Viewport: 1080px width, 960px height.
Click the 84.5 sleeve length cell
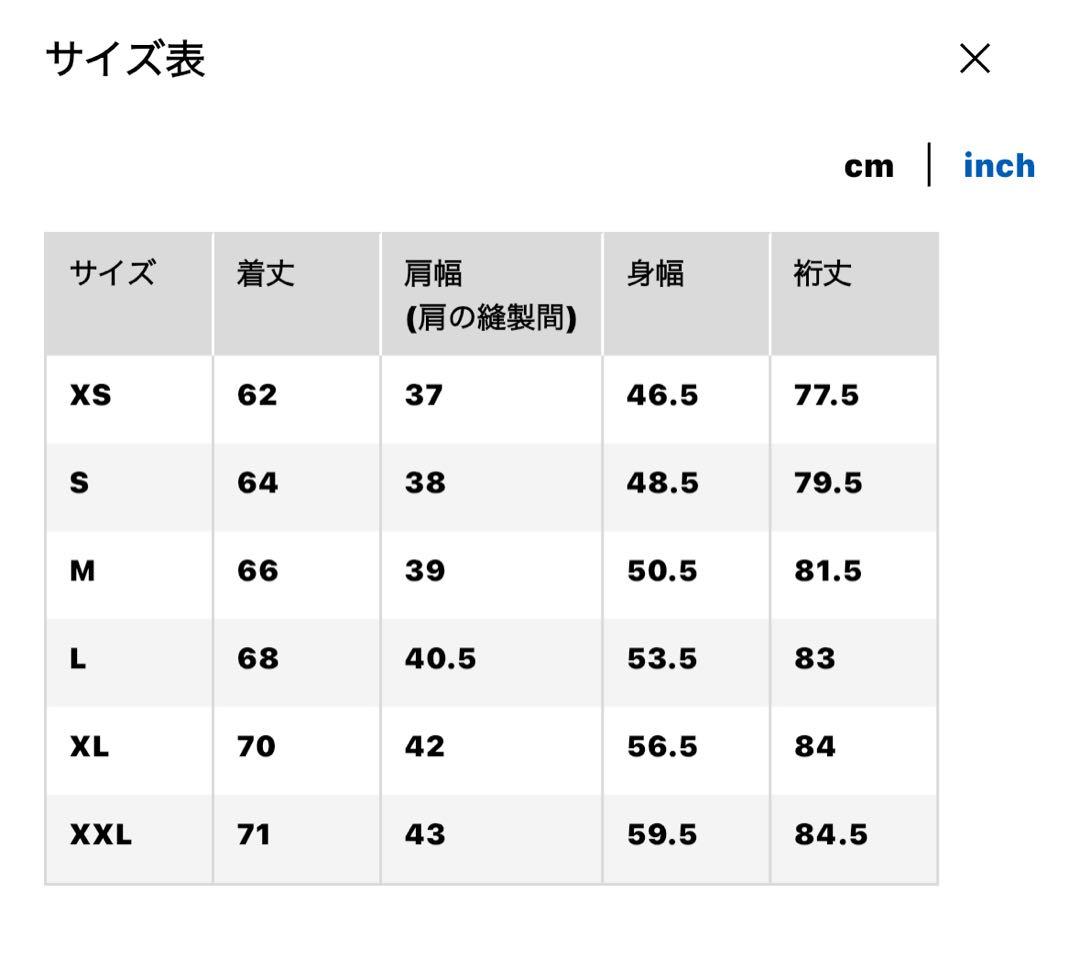[830, 835]
